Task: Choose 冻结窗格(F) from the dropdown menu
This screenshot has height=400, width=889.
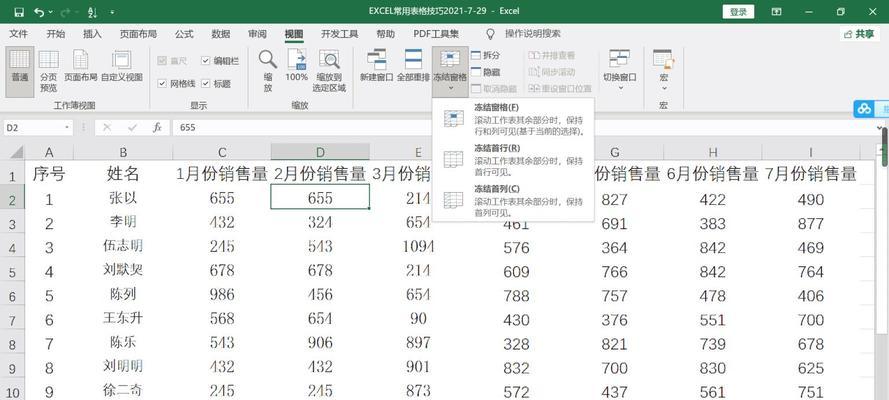Action: coord(513,119)
